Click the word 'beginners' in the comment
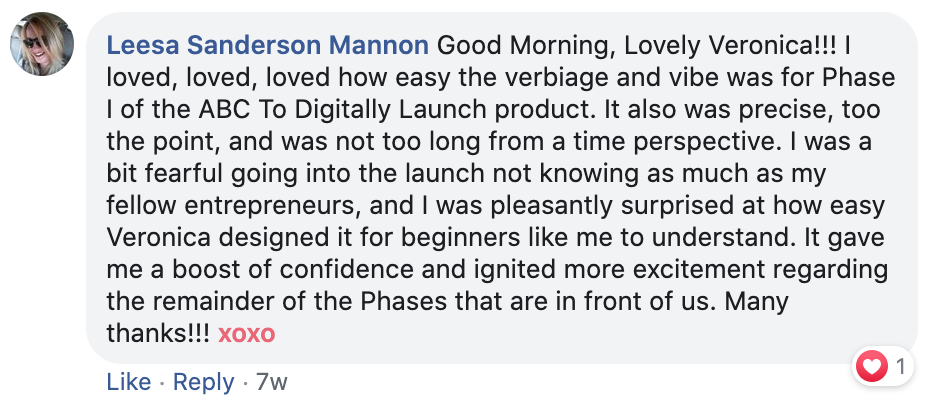Image resolution: width=940 pixels, height=408 pixels. [x=460, y=238]
